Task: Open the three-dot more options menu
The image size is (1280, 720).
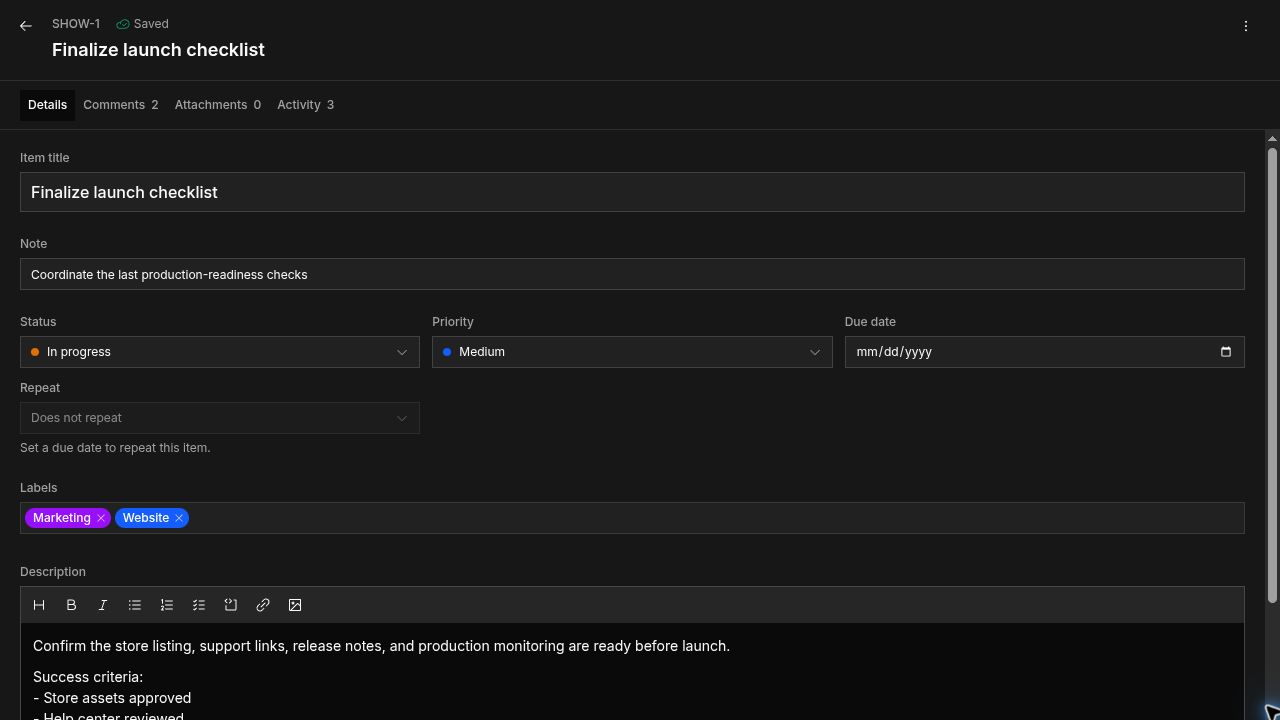Action: (1246, 26)
